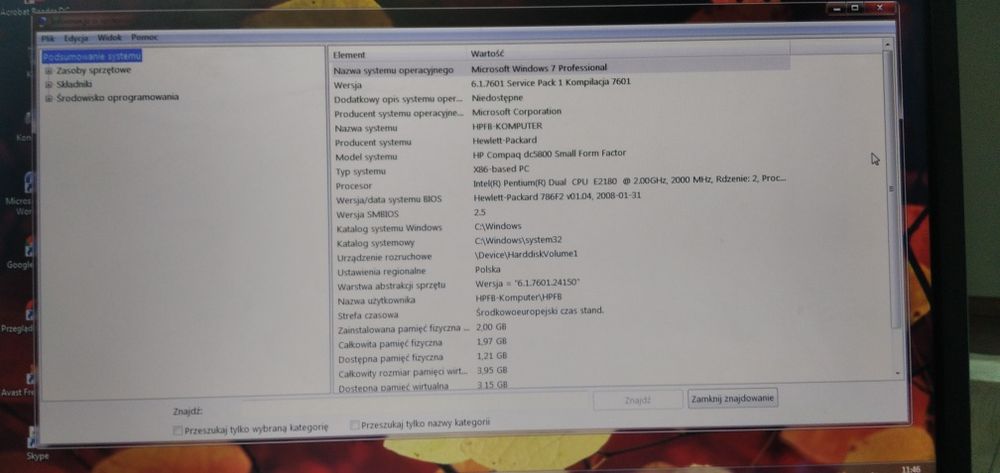Select Zasoby sprzętowe label in tree
Screen dimensions: 1000x473
tap(93, 70)
